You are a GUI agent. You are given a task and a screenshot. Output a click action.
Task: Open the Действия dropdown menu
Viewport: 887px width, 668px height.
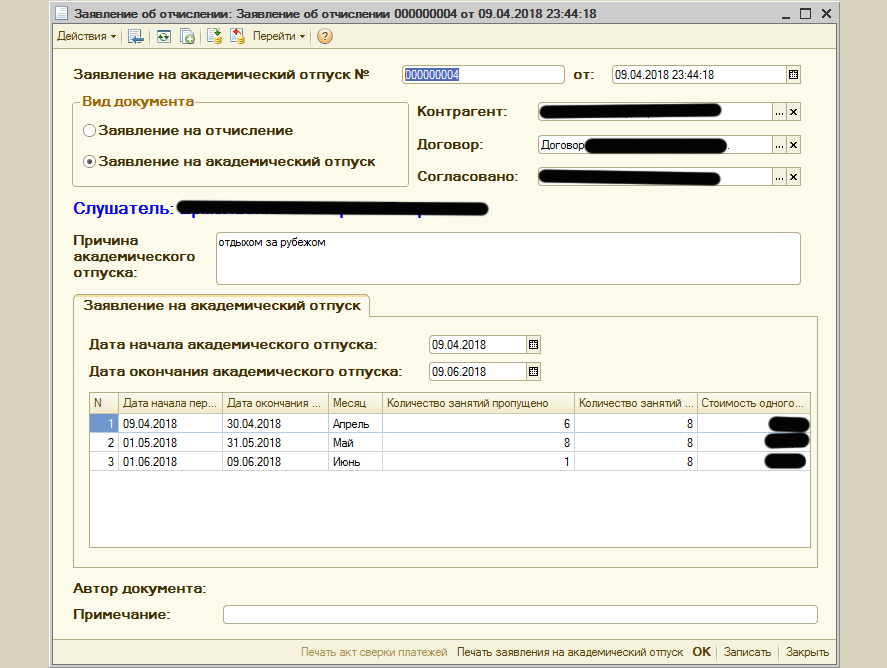86,36
